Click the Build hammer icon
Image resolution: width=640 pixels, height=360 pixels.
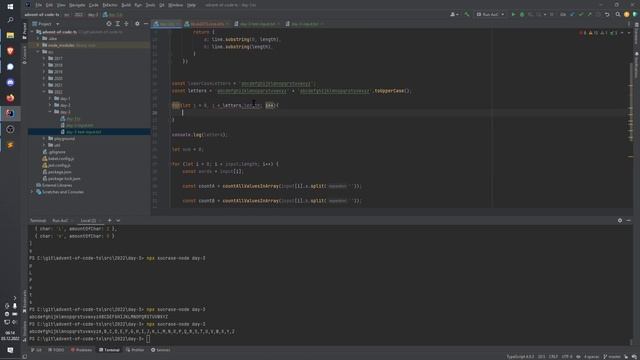tap(467, 14)
